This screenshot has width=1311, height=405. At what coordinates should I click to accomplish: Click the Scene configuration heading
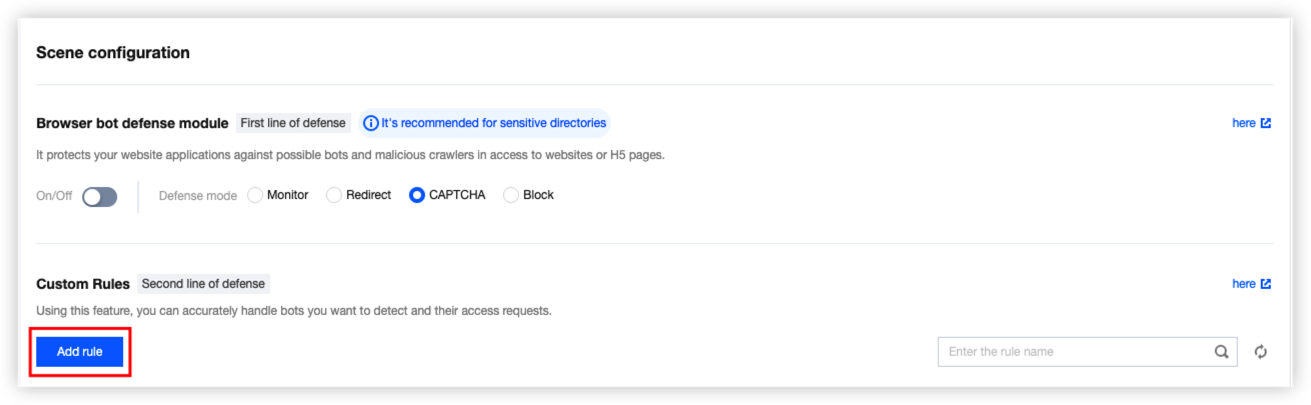point(113,52)
